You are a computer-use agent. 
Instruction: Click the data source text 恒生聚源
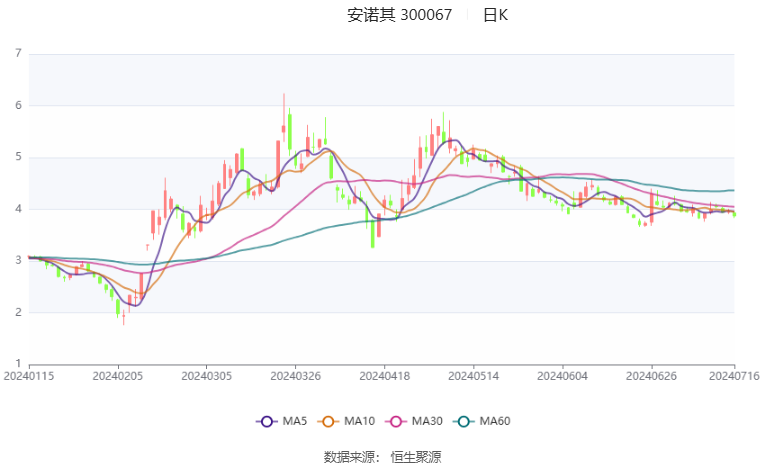point(416,457)
